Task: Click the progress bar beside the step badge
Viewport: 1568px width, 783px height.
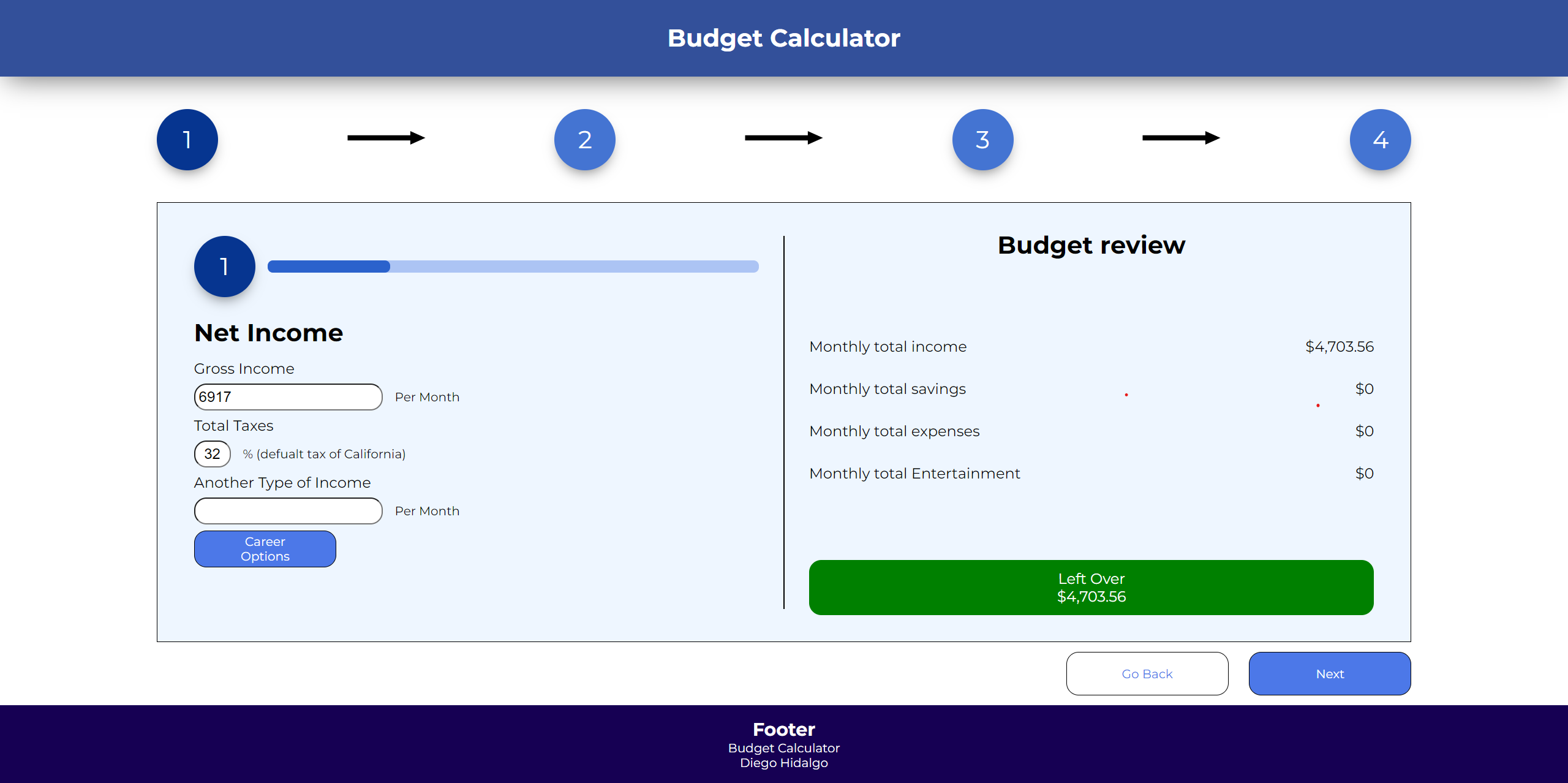Action: 513,267
